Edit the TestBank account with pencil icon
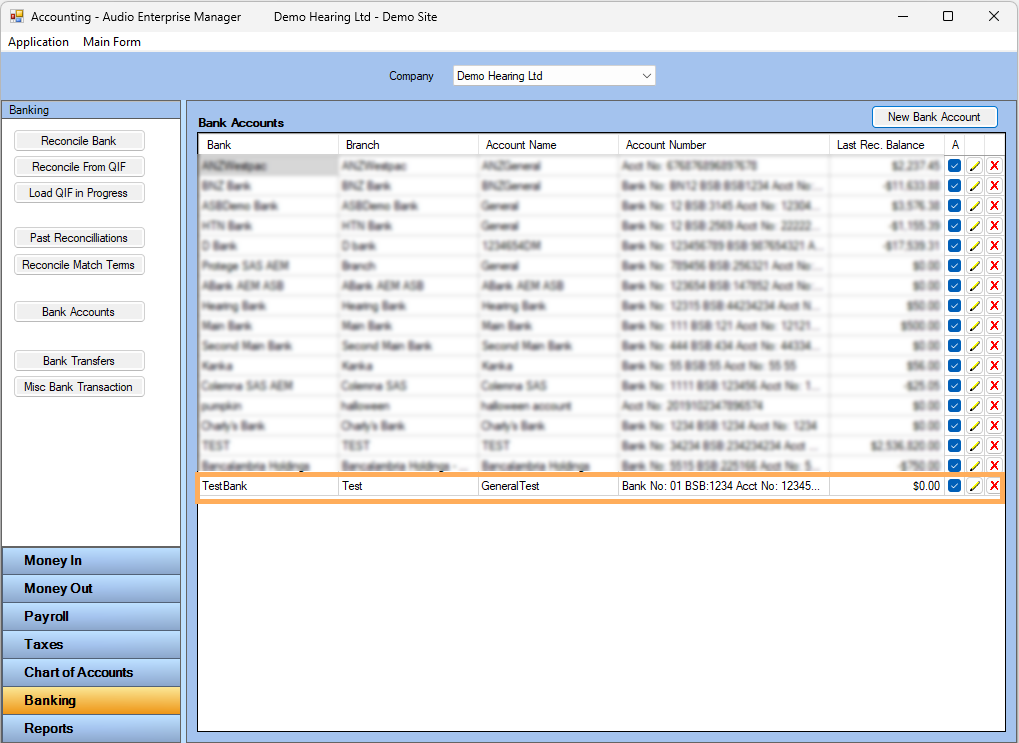Viewport: 1019px width, 743px height. 974,486
